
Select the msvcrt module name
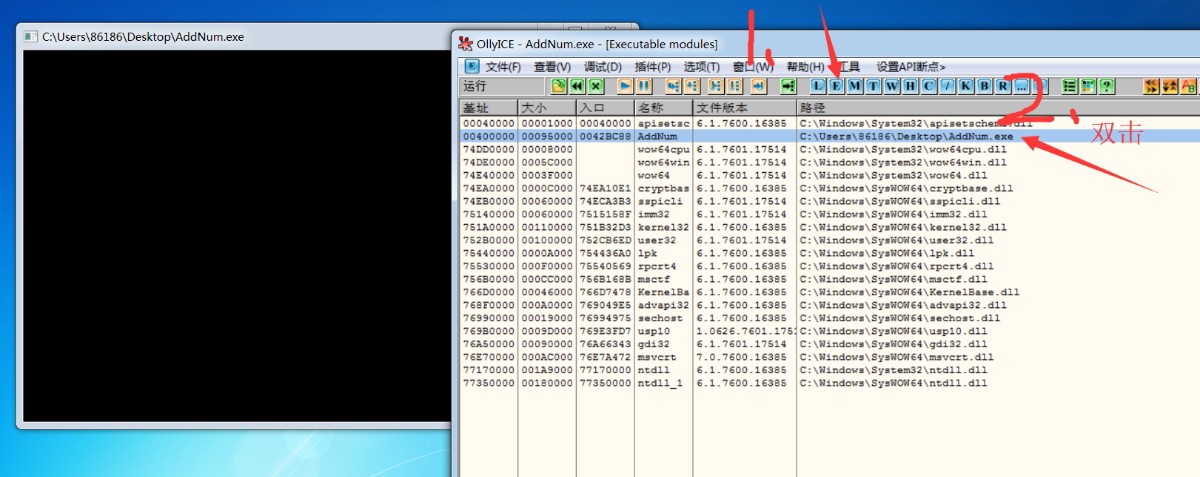pos(657,357)
